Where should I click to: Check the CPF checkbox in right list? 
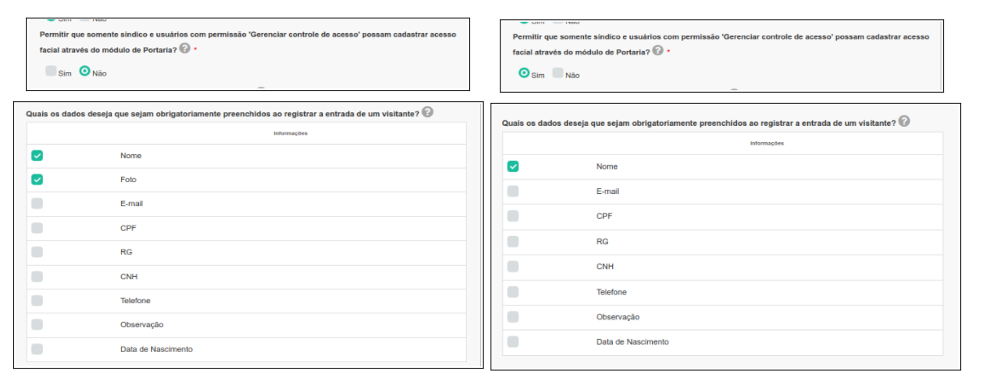tap(513, 216)
